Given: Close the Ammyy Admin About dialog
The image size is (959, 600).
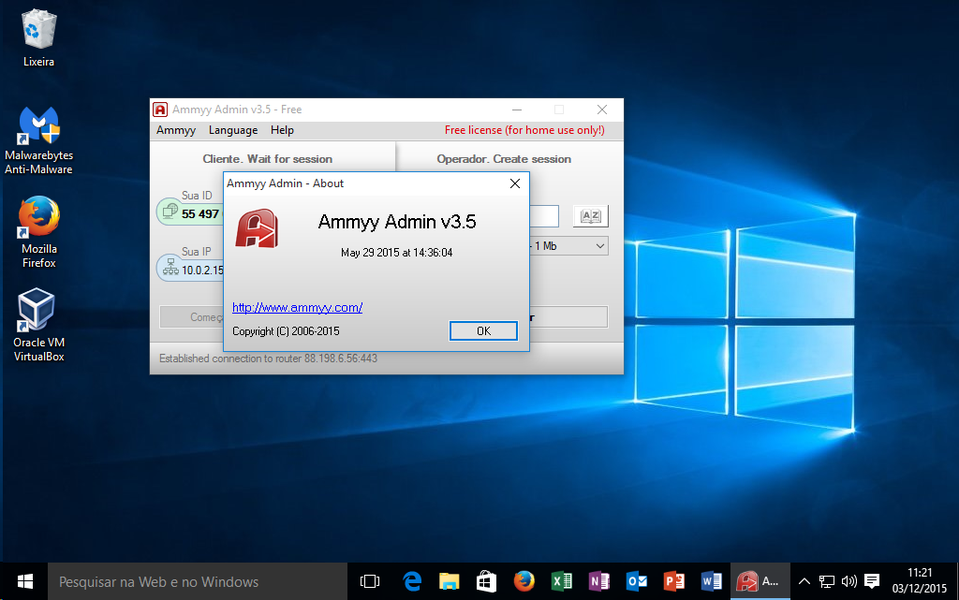Looking at the screenshot, I should point(515,184).
